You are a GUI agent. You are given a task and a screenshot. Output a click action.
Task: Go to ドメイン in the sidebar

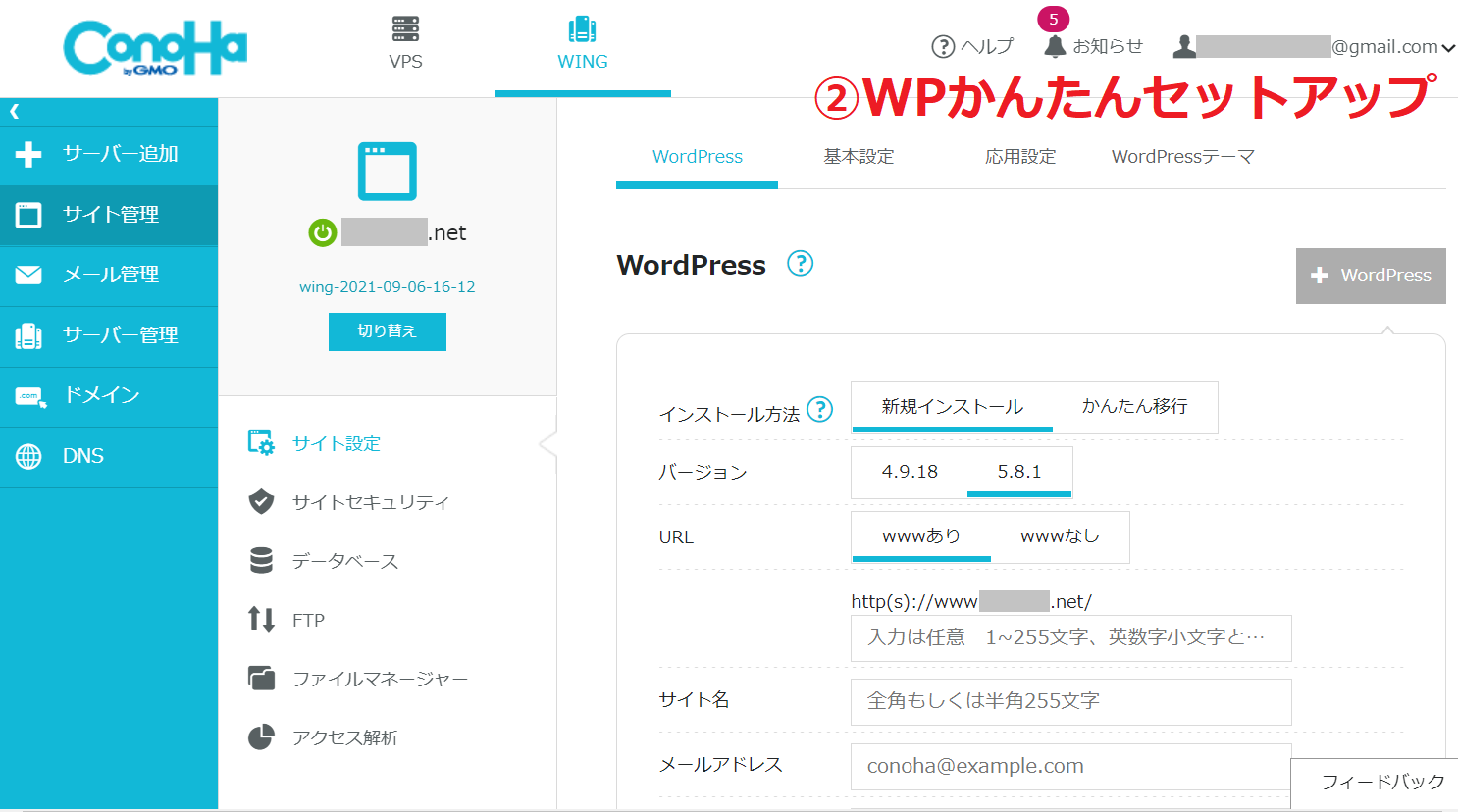pos(109,396)
